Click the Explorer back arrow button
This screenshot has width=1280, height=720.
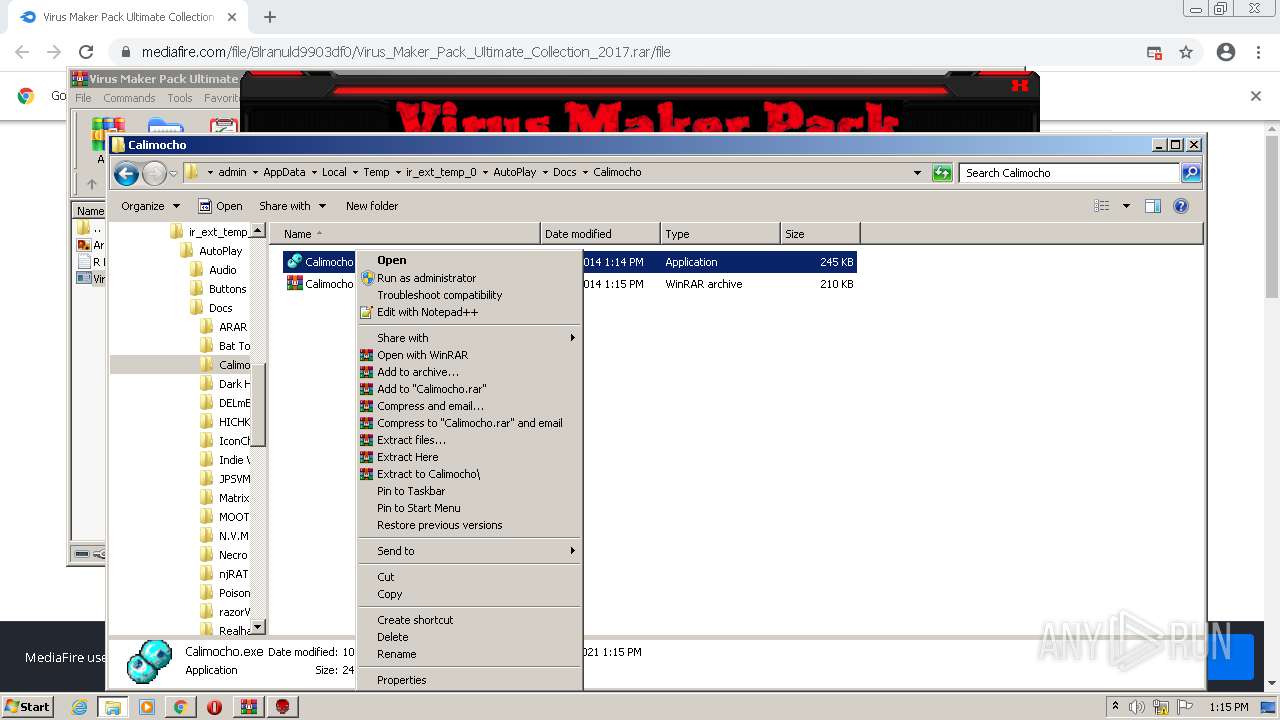pyautogui.click(x=126, y=174)
